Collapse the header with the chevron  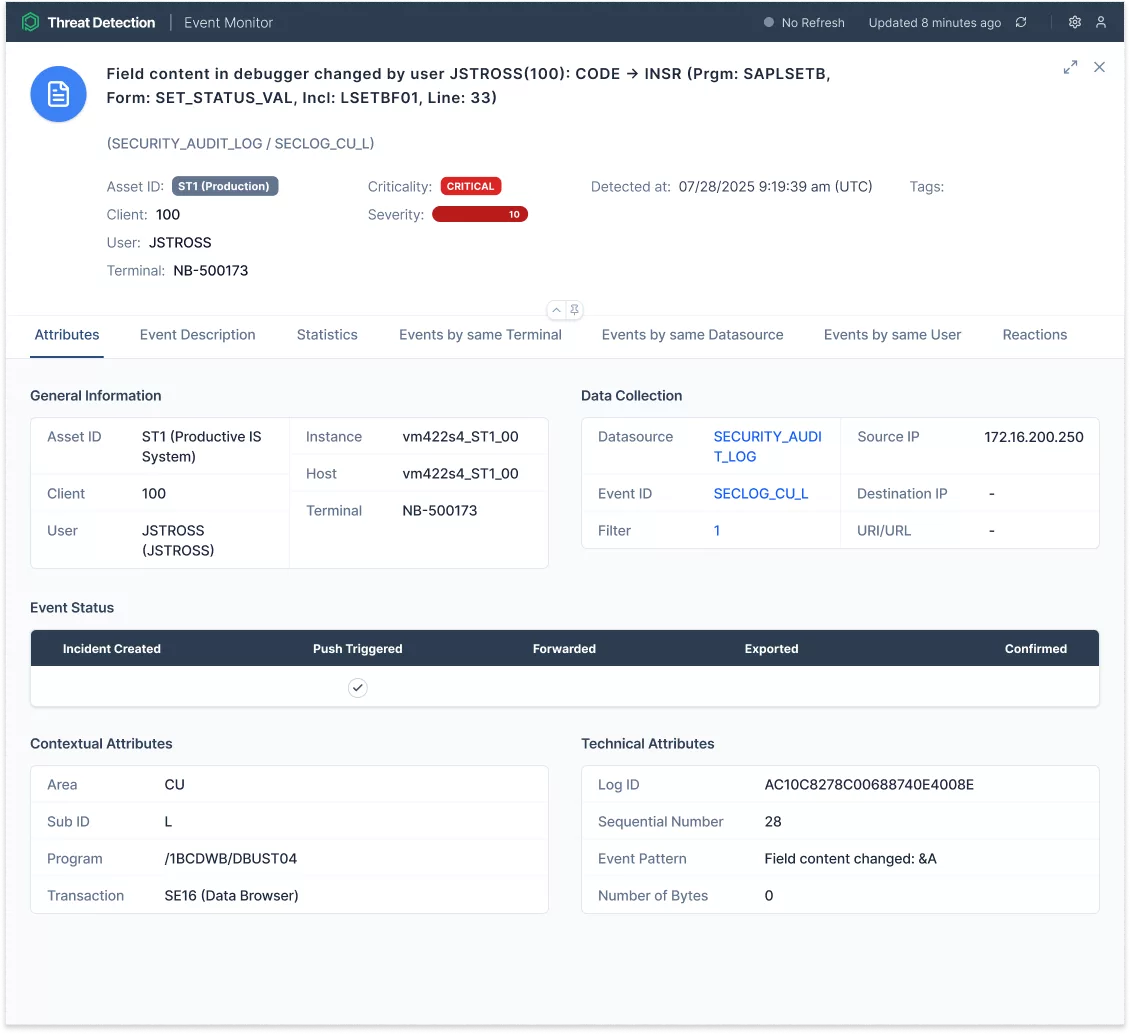click(555, 309)
